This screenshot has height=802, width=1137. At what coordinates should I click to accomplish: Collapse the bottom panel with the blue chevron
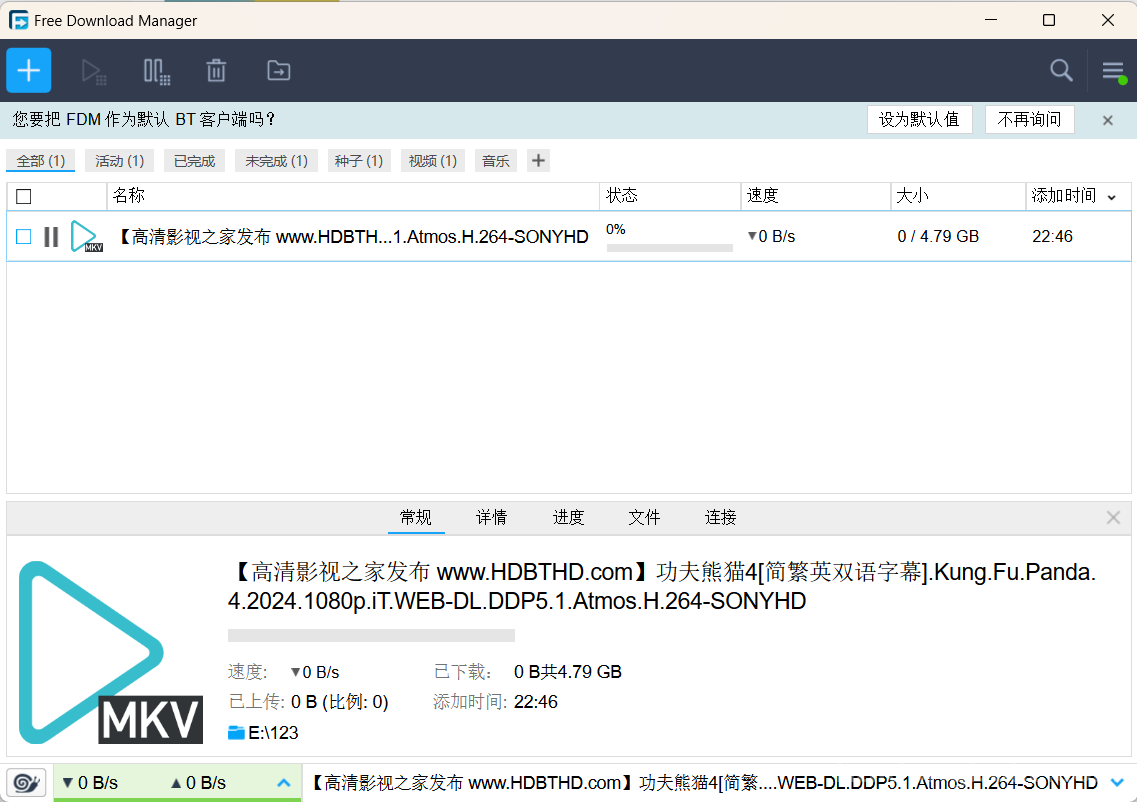[x=1117, y=782]
